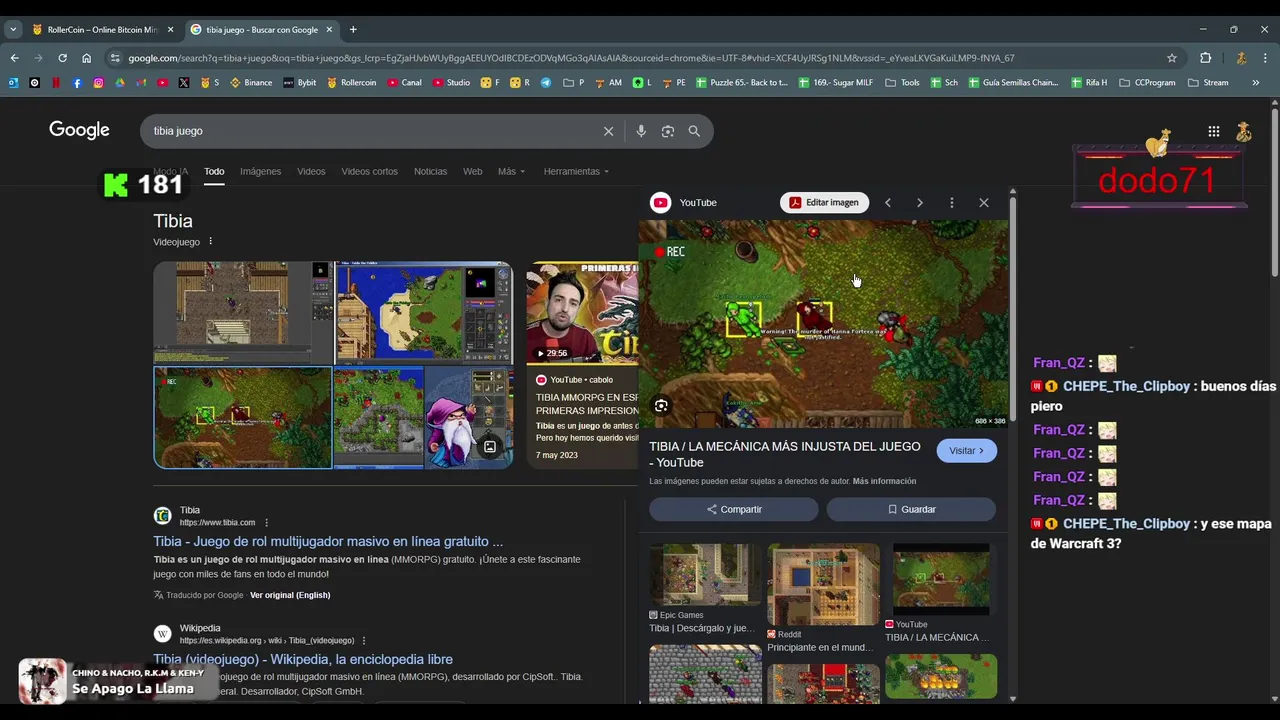Open the X (Twitter) bookmark
This screenshot has width=1280, height=720.
(184, 83)
